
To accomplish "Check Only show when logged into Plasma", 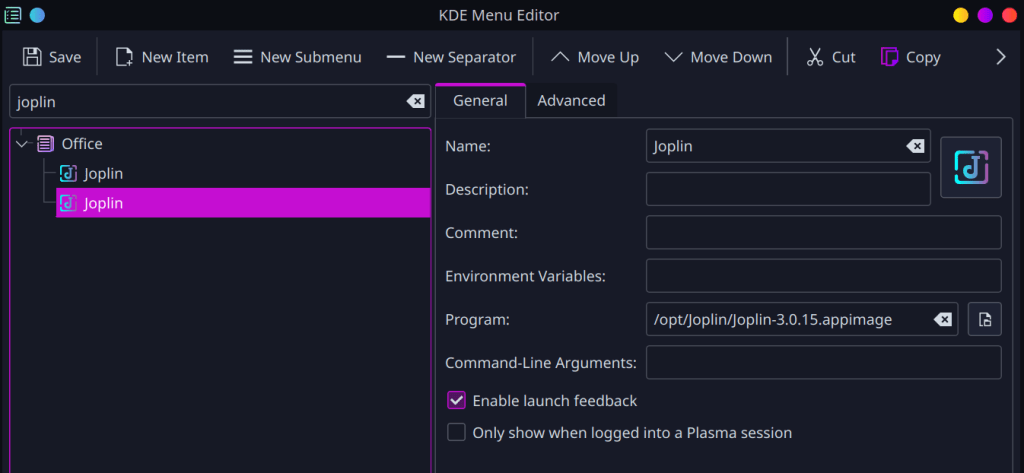I will pos(457,433).
